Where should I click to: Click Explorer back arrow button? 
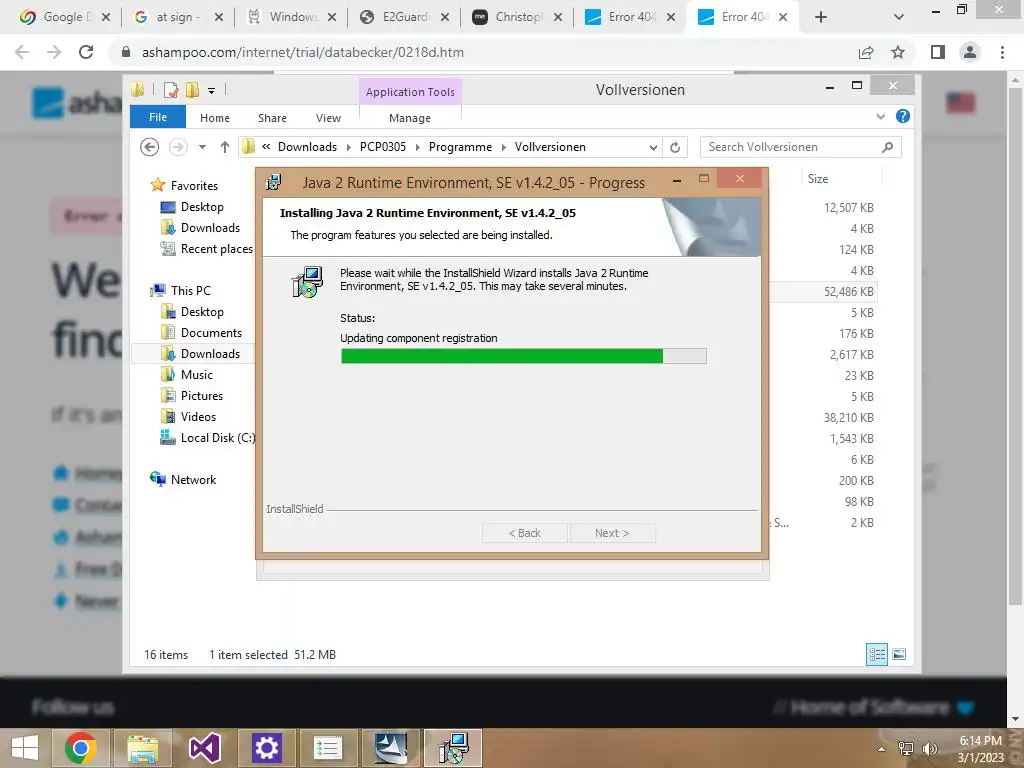[150, 148]
